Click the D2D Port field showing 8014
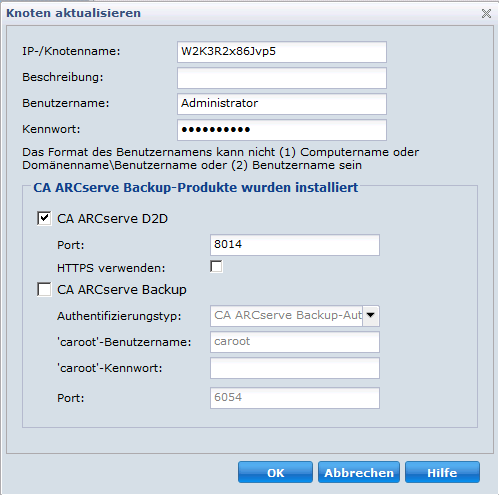 coord(295,245)
